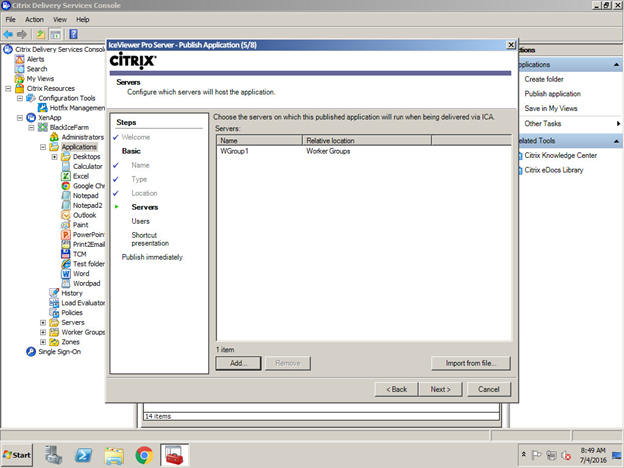Collapse the Applications tree node

coord(43,147)
